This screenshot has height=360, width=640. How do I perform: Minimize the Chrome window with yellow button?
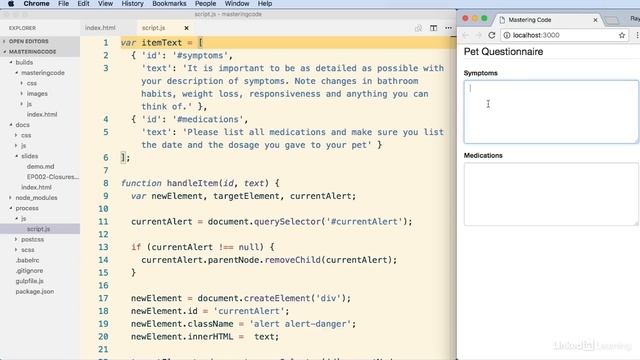pyautogui.click(x=475, y=18)
